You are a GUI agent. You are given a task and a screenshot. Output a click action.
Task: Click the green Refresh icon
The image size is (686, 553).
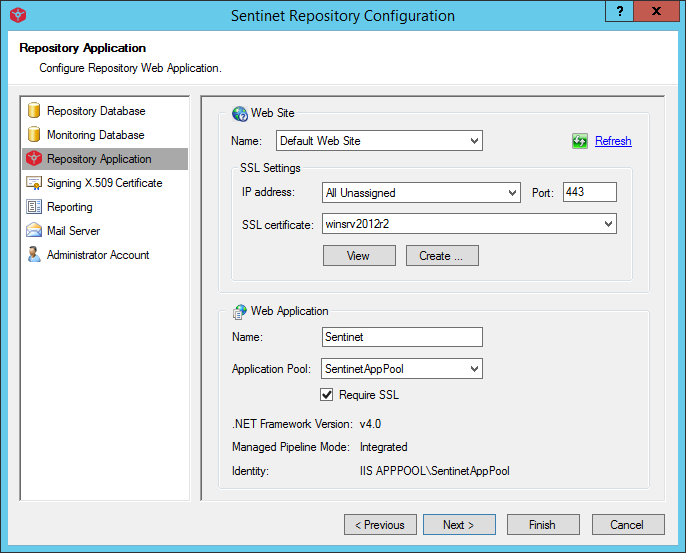[580, 141]
